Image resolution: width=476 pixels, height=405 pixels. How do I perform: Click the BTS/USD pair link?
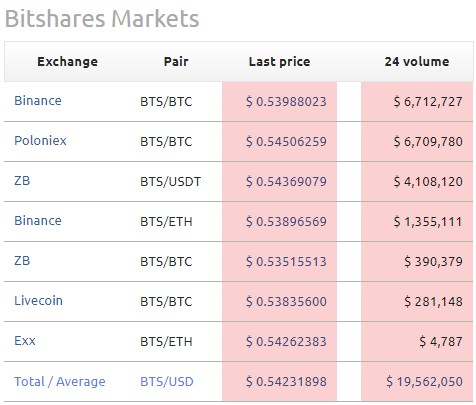coord(167,382)
